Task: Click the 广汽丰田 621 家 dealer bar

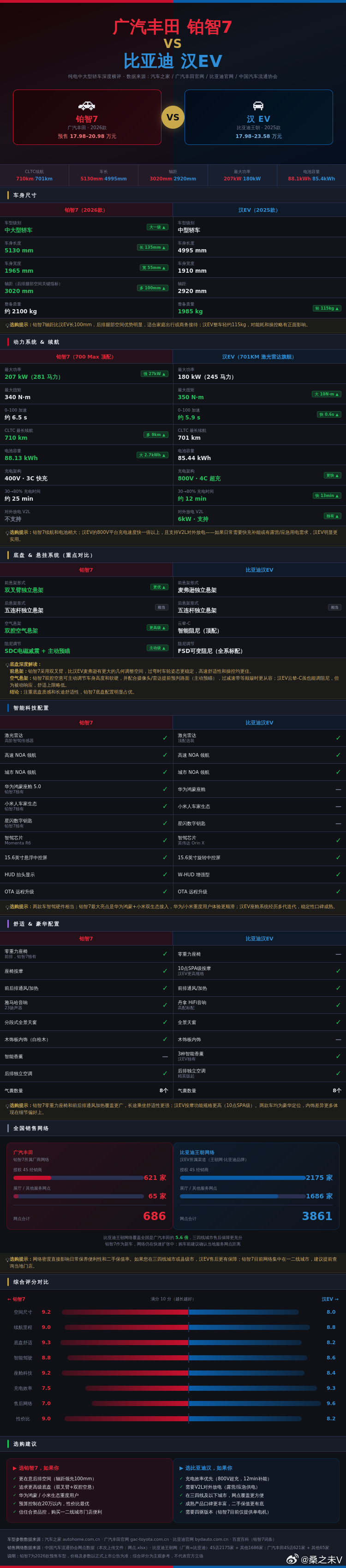Action: (x=79, y=1178)
